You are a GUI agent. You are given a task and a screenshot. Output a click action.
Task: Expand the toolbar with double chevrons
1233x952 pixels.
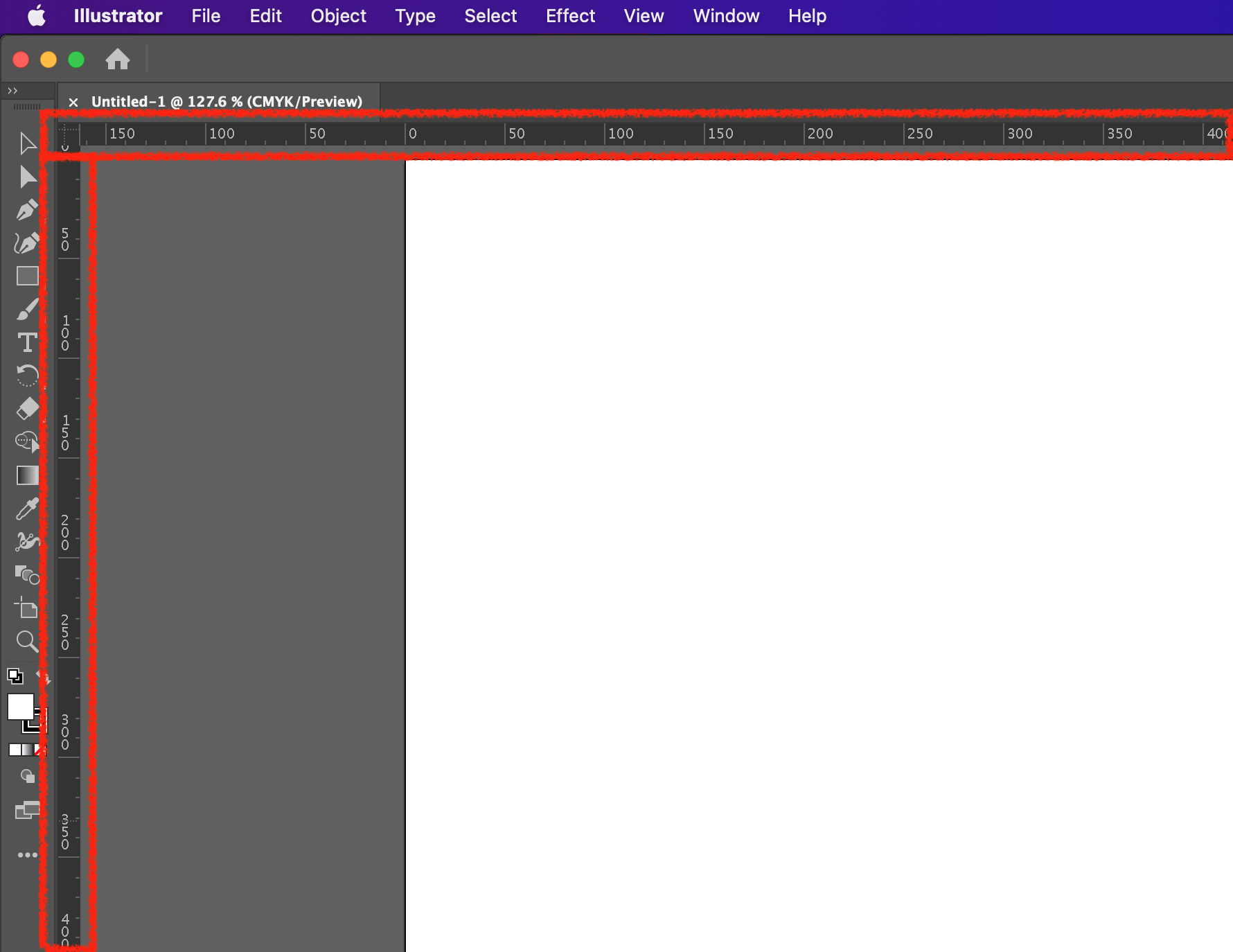[12, 91]
